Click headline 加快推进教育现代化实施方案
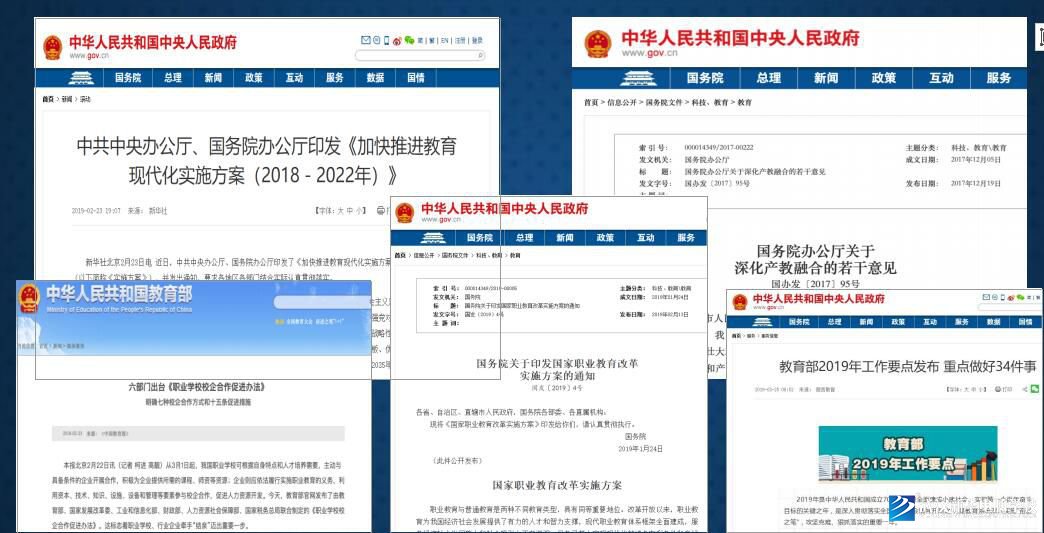 (x=267, y=160)
